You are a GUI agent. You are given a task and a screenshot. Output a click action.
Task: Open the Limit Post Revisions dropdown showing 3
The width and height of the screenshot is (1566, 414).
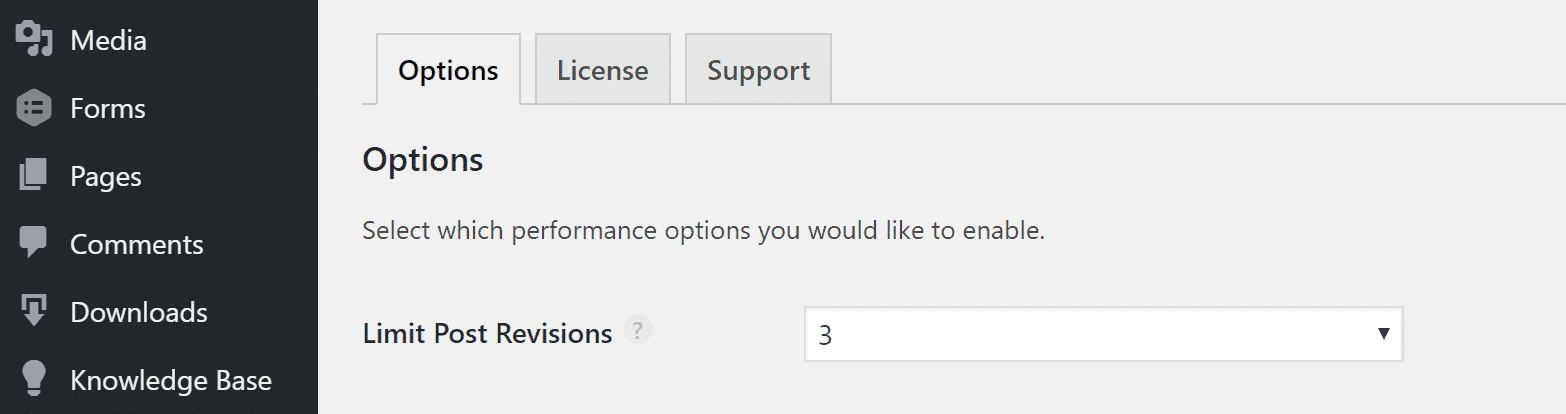[1090, 335]
